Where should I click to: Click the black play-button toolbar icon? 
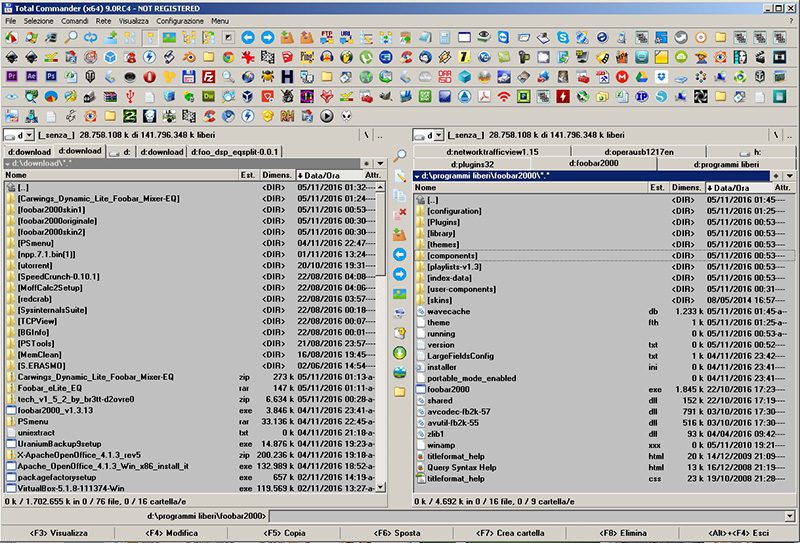(327, 116)
